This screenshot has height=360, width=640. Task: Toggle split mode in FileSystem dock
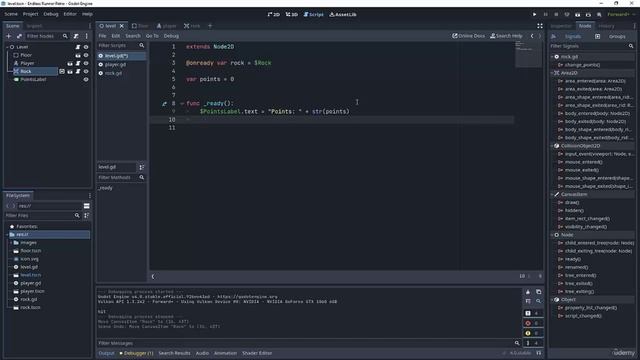87,206
